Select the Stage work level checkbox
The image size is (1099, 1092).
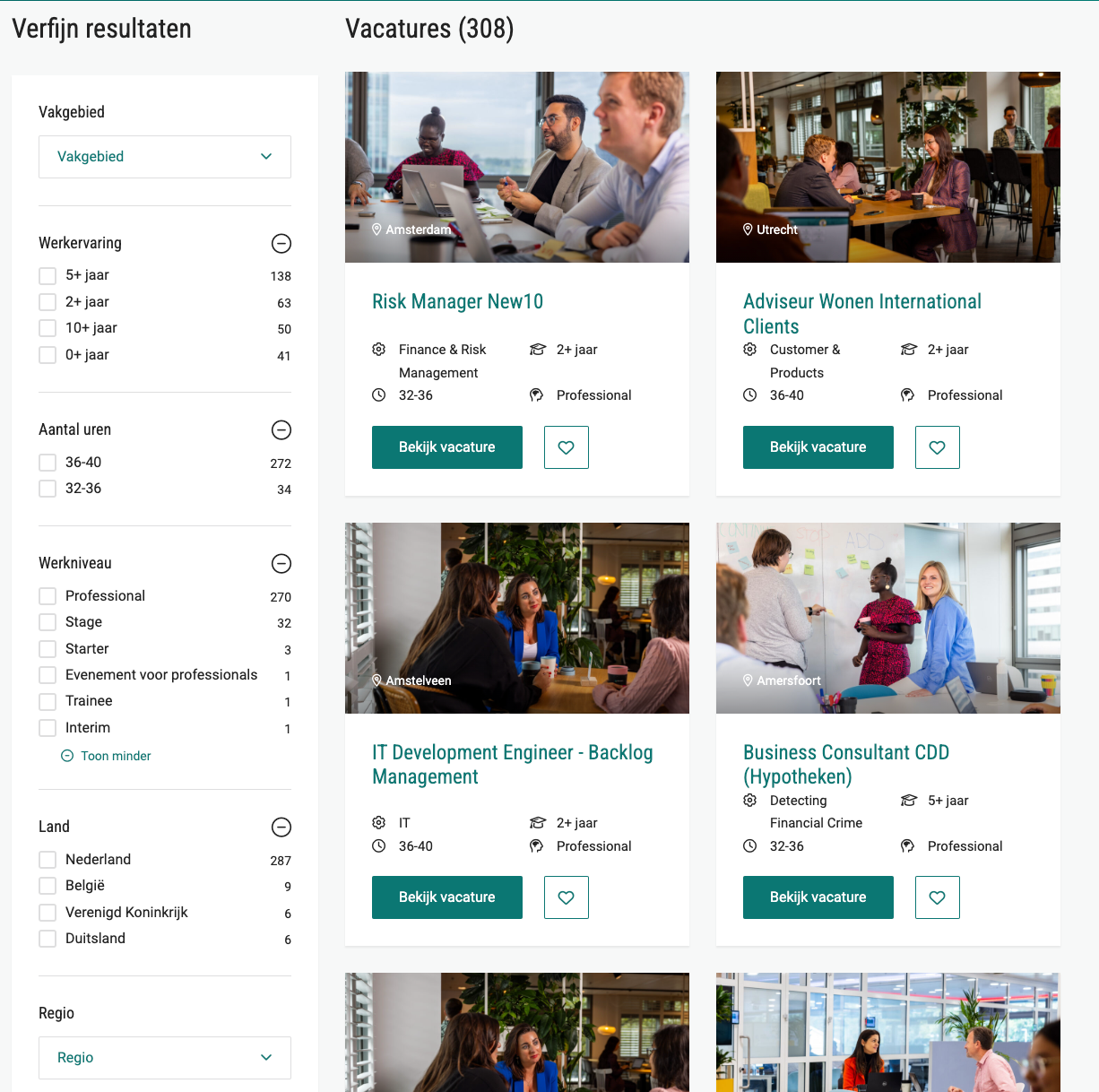coord(48,622)
